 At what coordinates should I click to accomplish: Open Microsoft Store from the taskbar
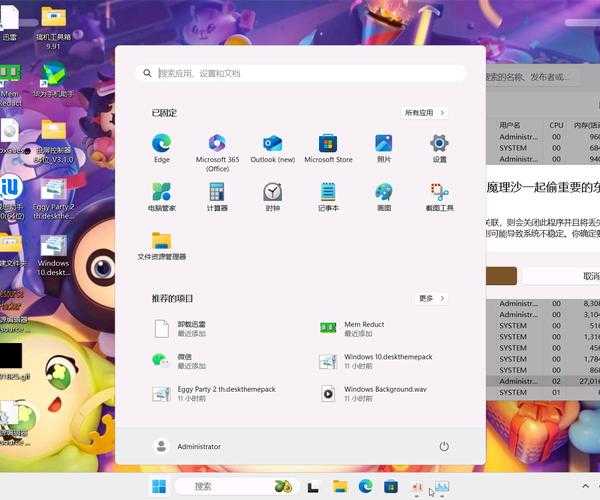pyautogui.click(x=391, y=487)
